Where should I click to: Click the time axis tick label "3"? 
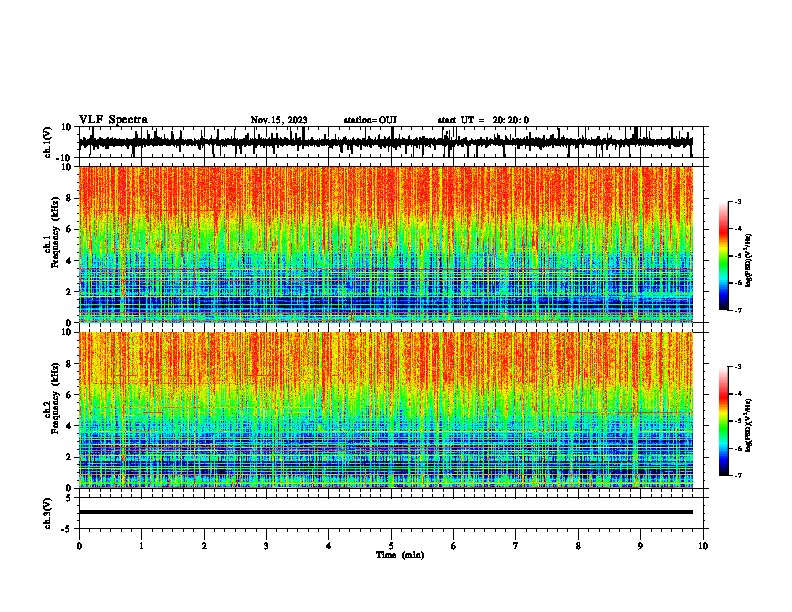pyautogui.click(x=266, y=546)
